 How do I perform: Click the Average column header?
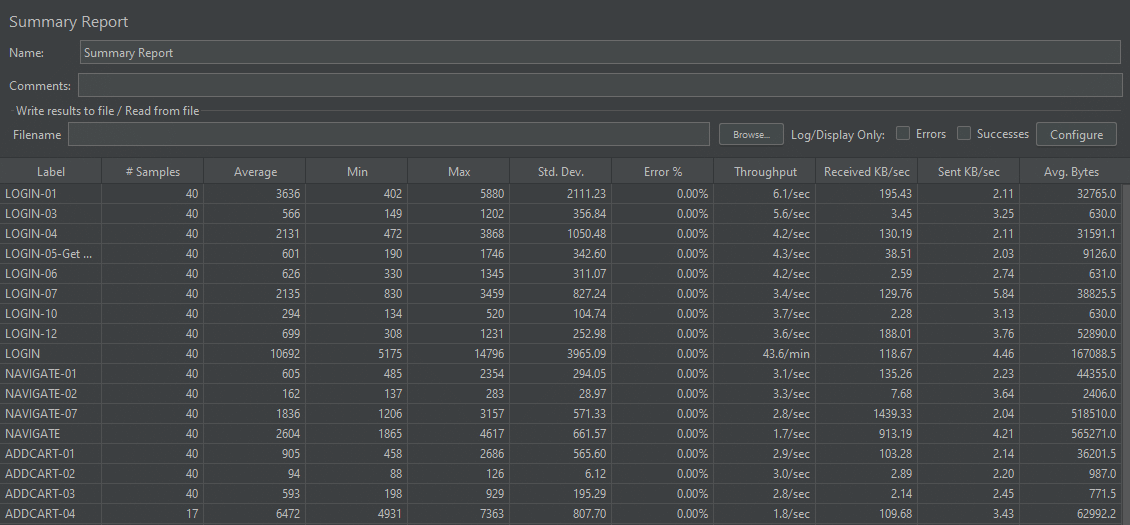pos(255,172)
